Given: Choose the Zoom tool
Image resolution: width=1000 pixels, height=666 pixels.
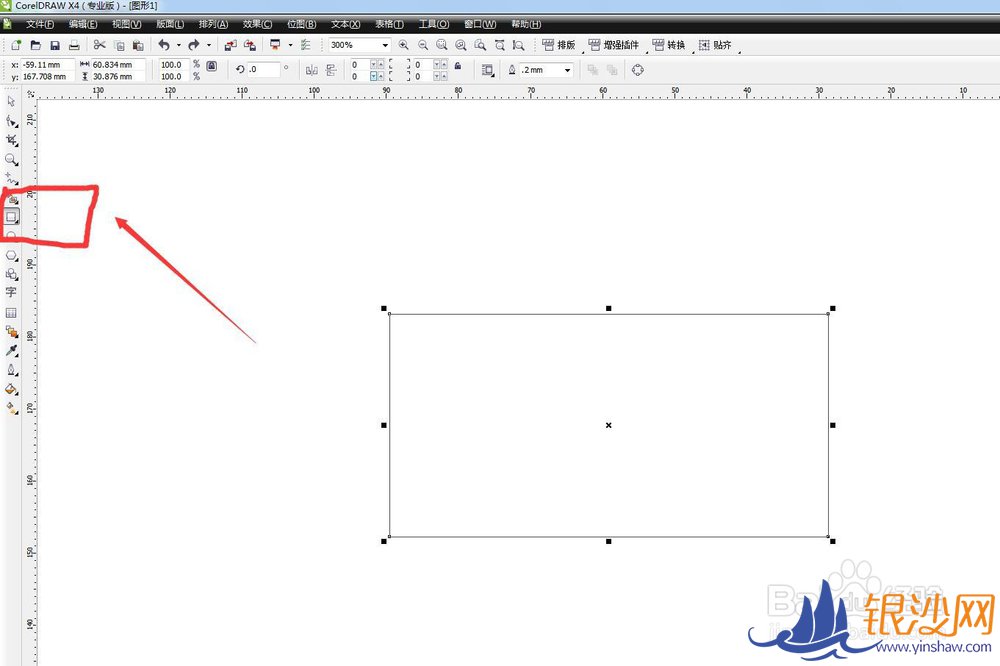Looking at the screenshot, I should click(12, 160).
